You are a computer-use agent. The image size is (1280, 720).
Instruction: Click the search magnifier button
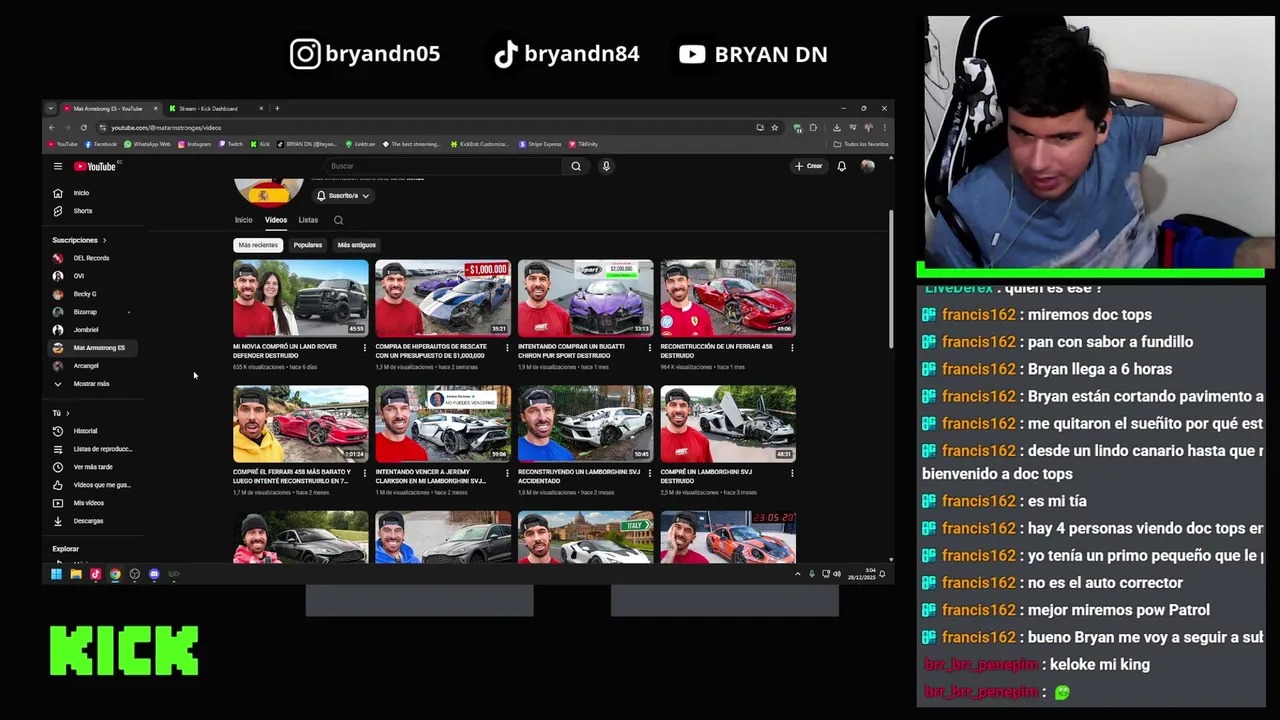(576, 166)
